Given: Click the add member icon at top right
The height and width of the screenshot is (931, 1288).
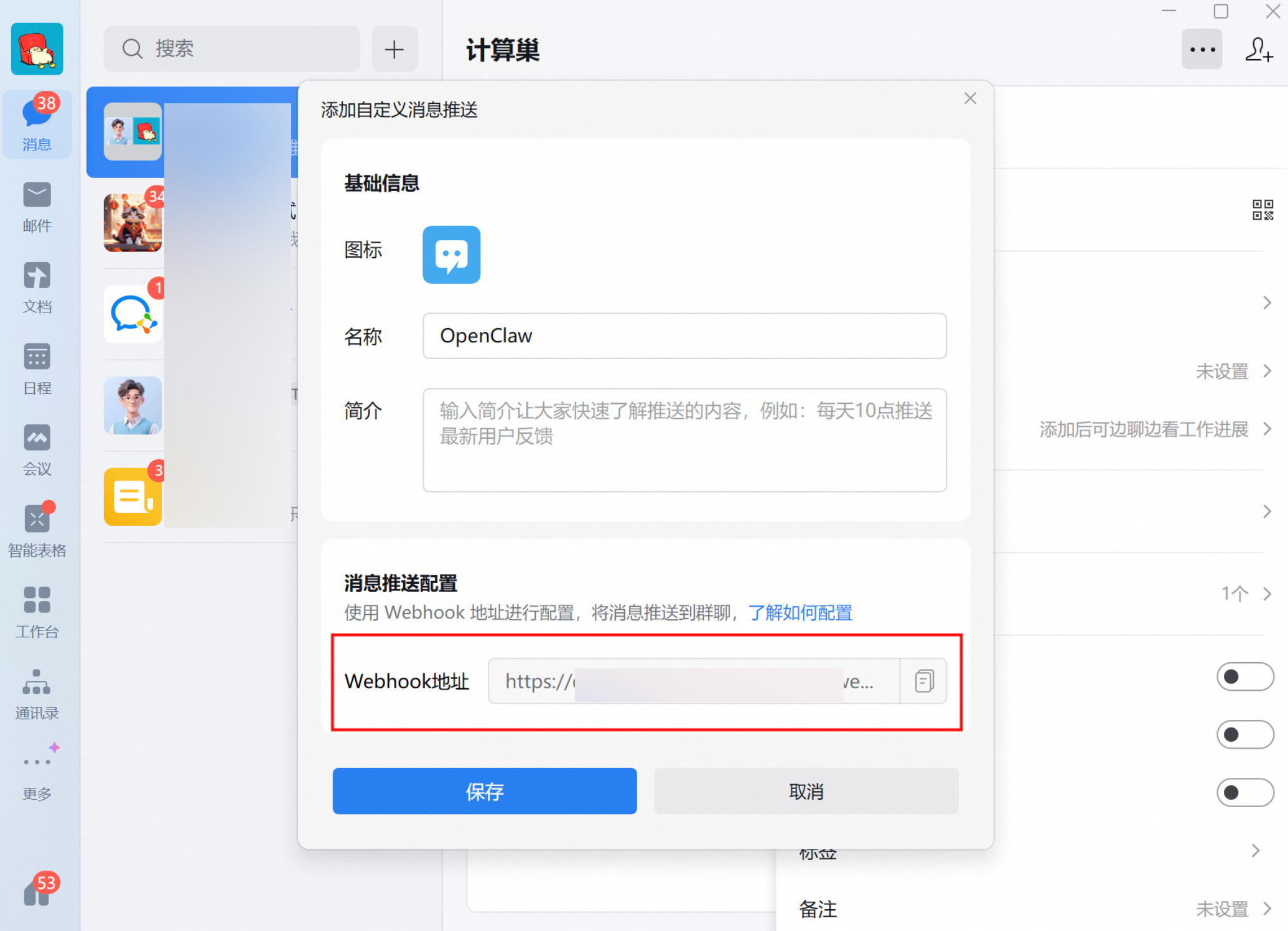Looking at the screenshot, I should coord(1259,50).
